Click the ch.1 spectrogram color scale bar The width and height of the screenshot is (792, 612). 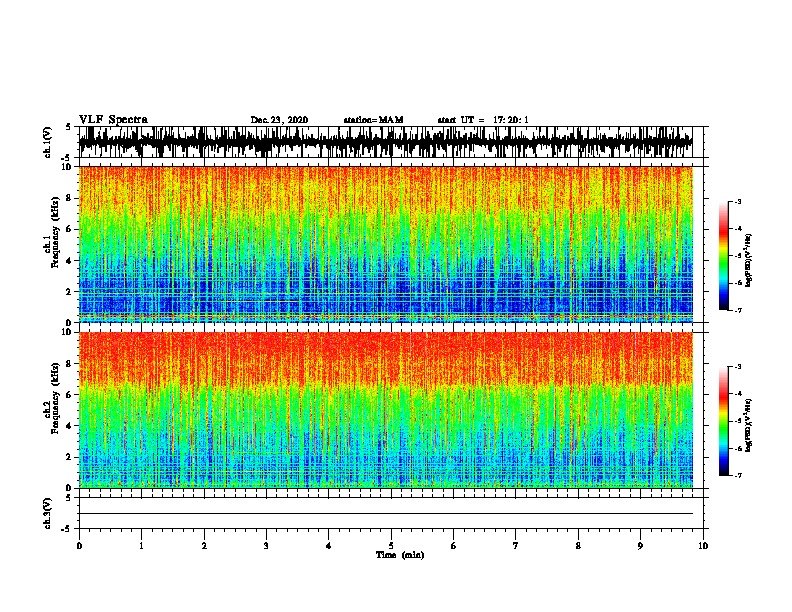click(723, 256)
